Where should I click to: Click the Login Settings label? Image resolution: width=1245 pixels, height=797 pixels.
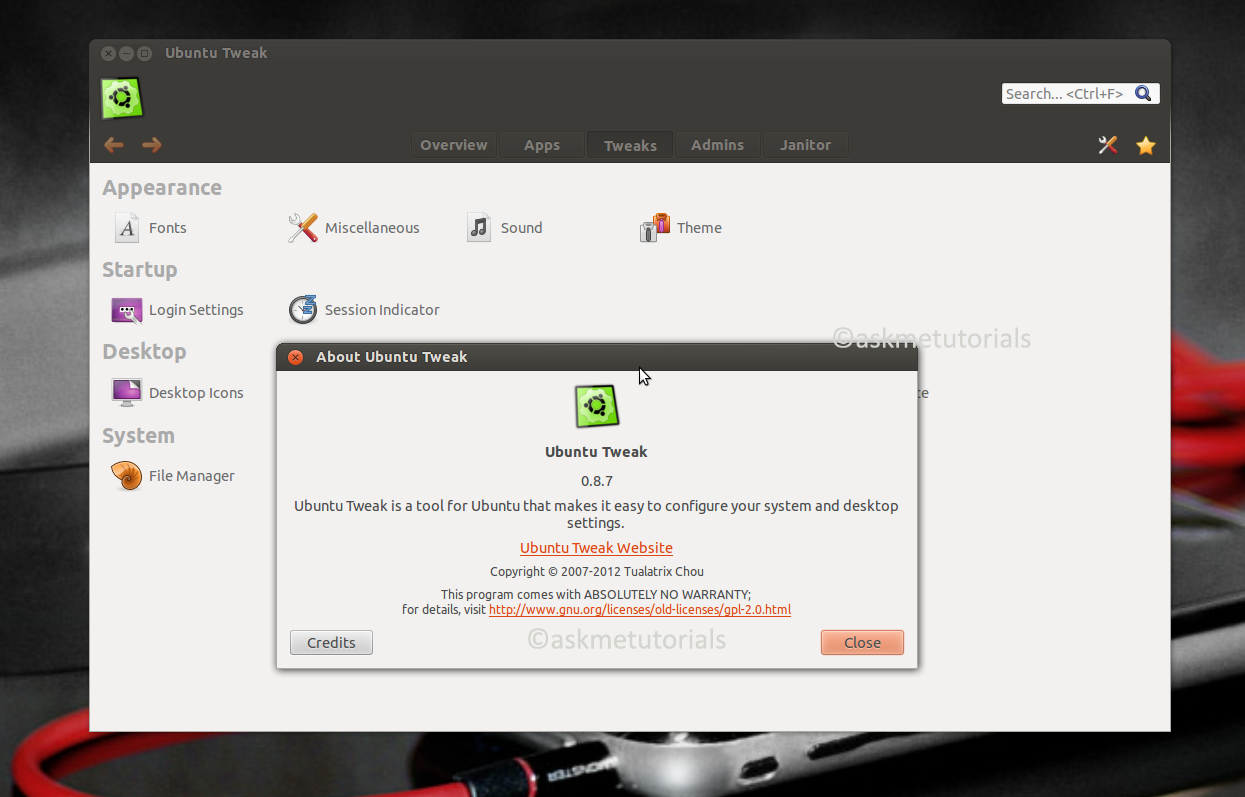point(196,310)
